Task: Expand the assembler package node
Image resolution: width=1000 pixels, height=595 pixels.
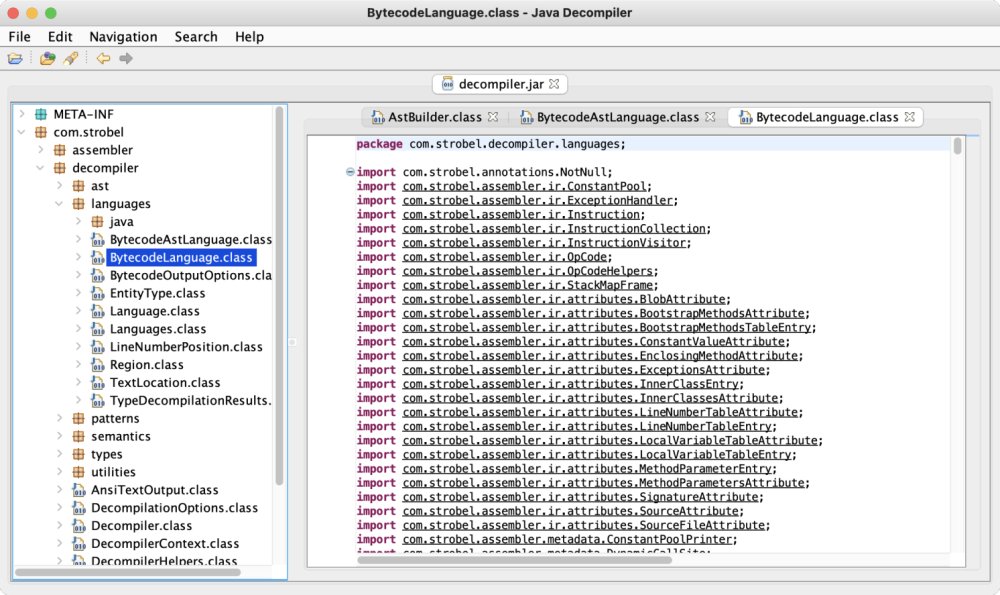Action: pos(41,150)
